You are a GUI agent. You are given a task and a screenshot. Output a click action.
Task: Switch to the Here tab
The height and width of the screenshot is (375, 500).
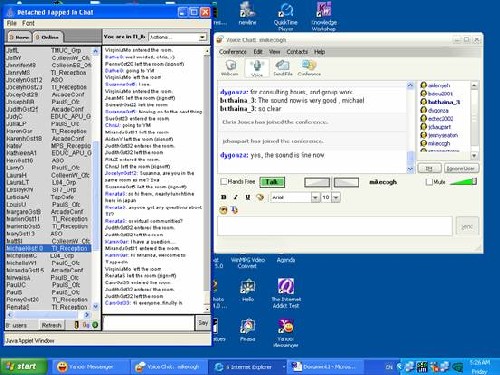(19, 37)
